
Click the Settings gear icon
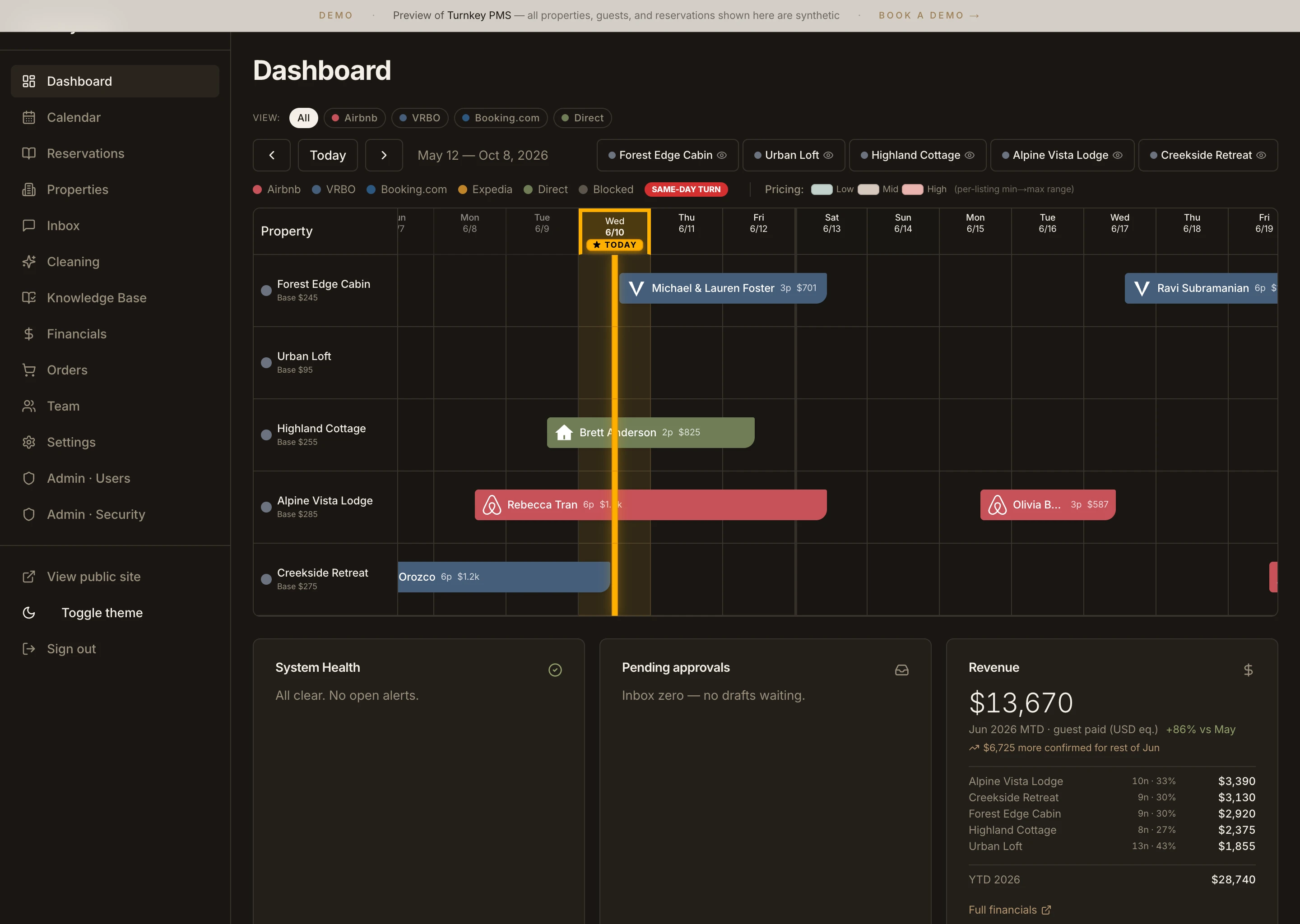(x=28, y=442)
